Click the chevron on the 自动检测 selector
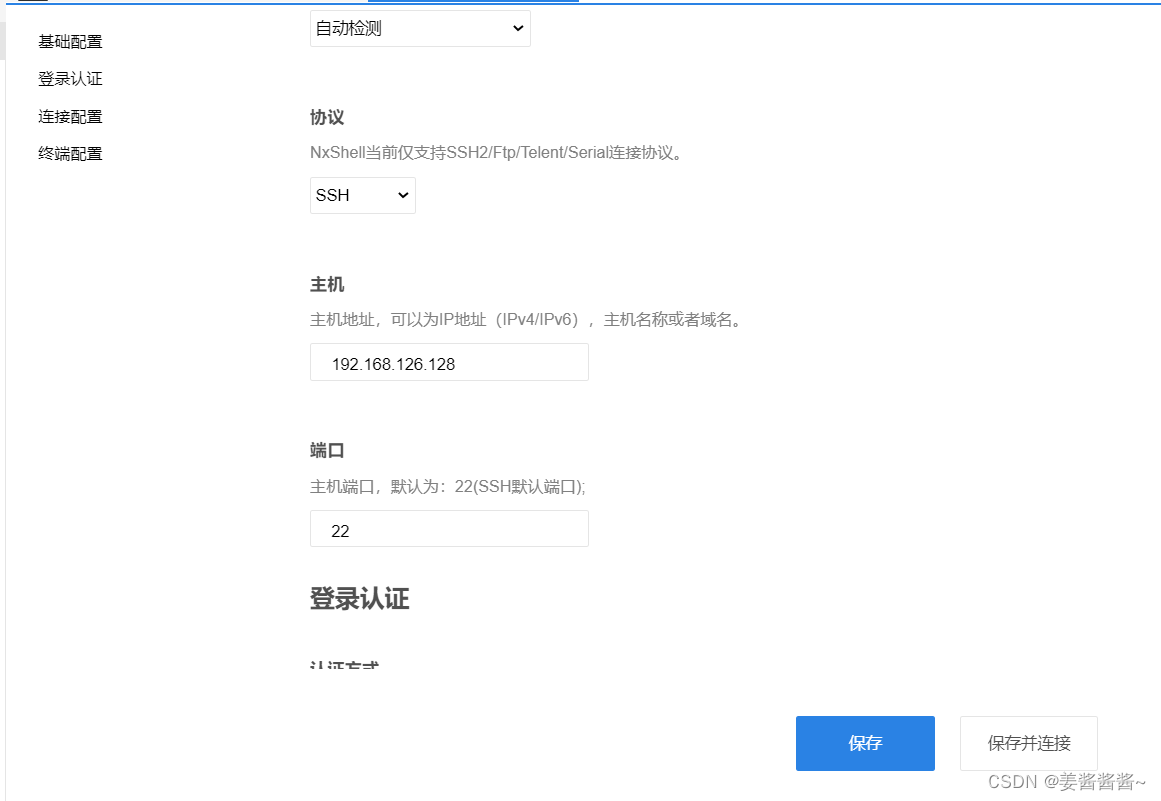 pos(516,28)
